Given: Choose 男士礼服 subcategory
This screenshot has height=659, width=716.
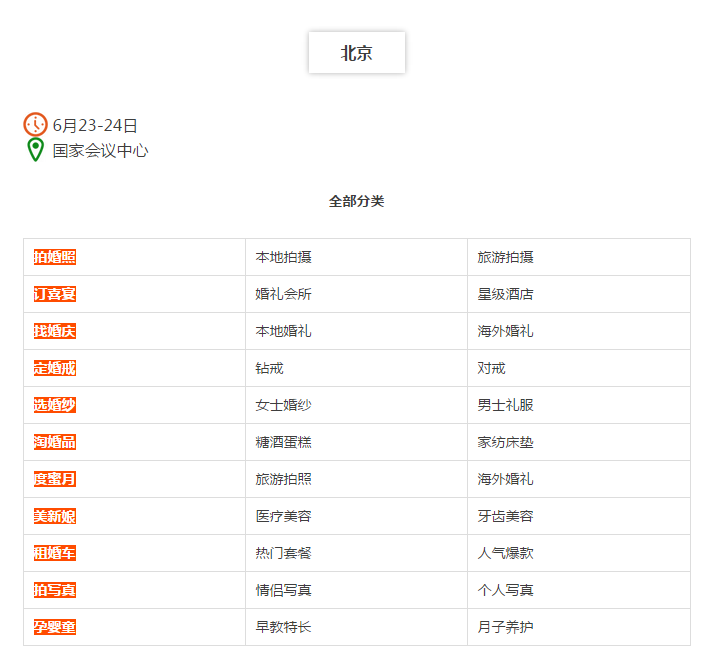Looking at the screenshot, I should [505, 405].
